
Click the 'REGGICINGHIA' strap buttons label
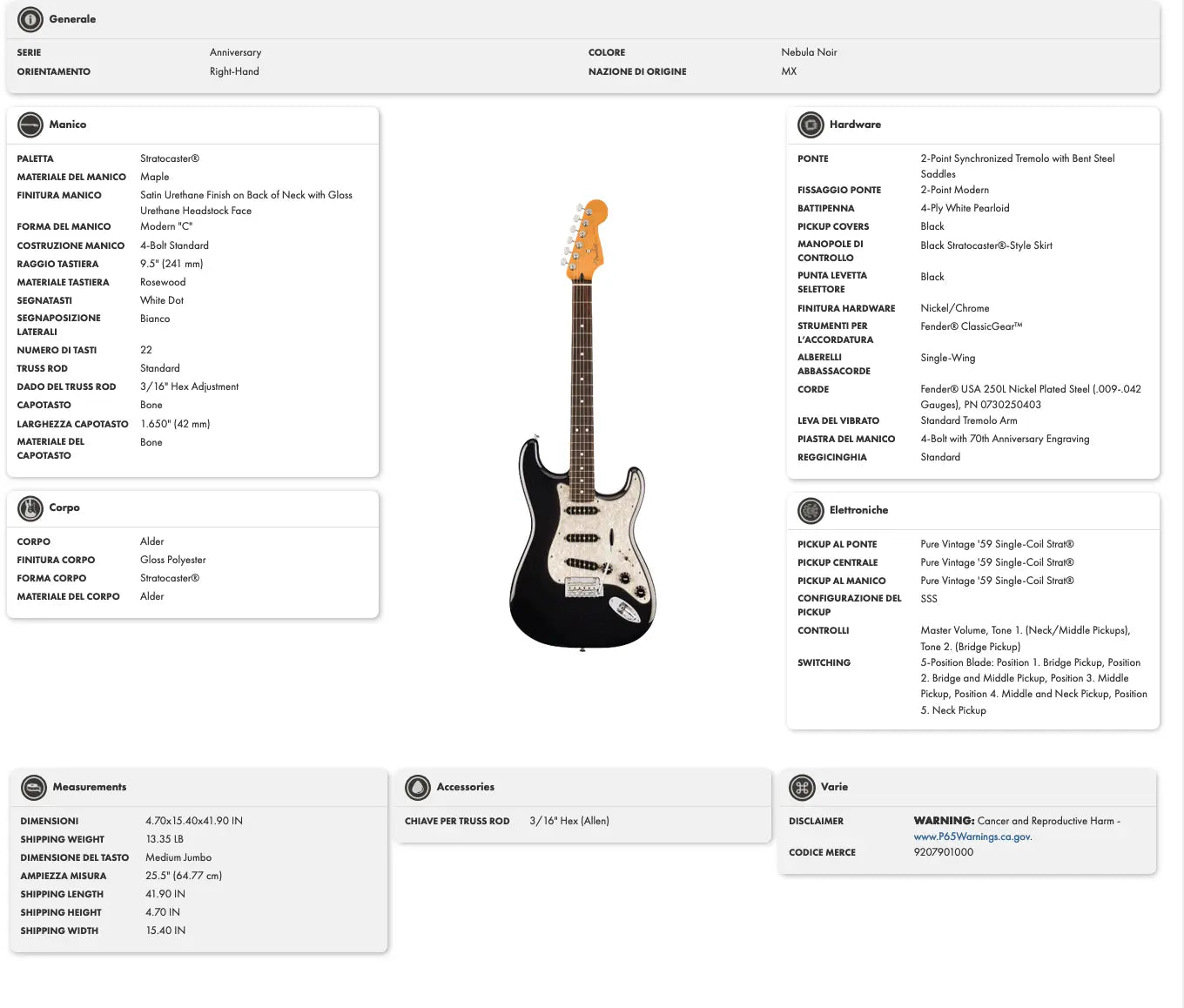point(831,457)
